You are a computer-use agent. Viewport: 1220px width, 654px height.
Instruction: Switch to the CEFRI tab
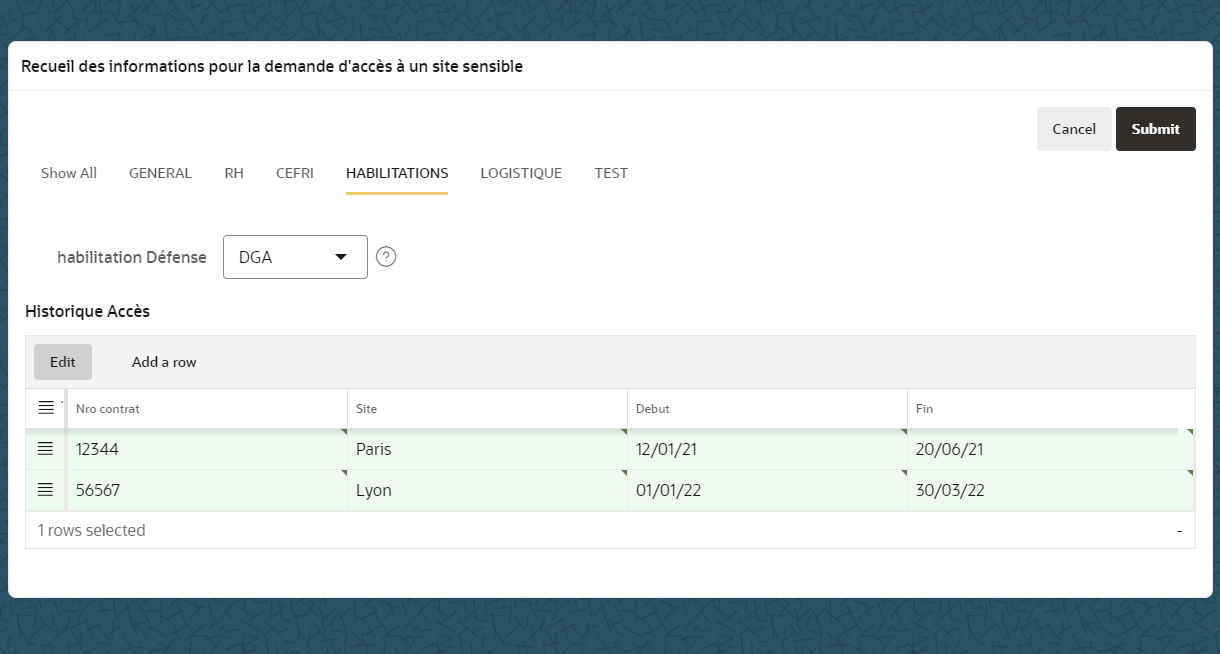[294, 172]
